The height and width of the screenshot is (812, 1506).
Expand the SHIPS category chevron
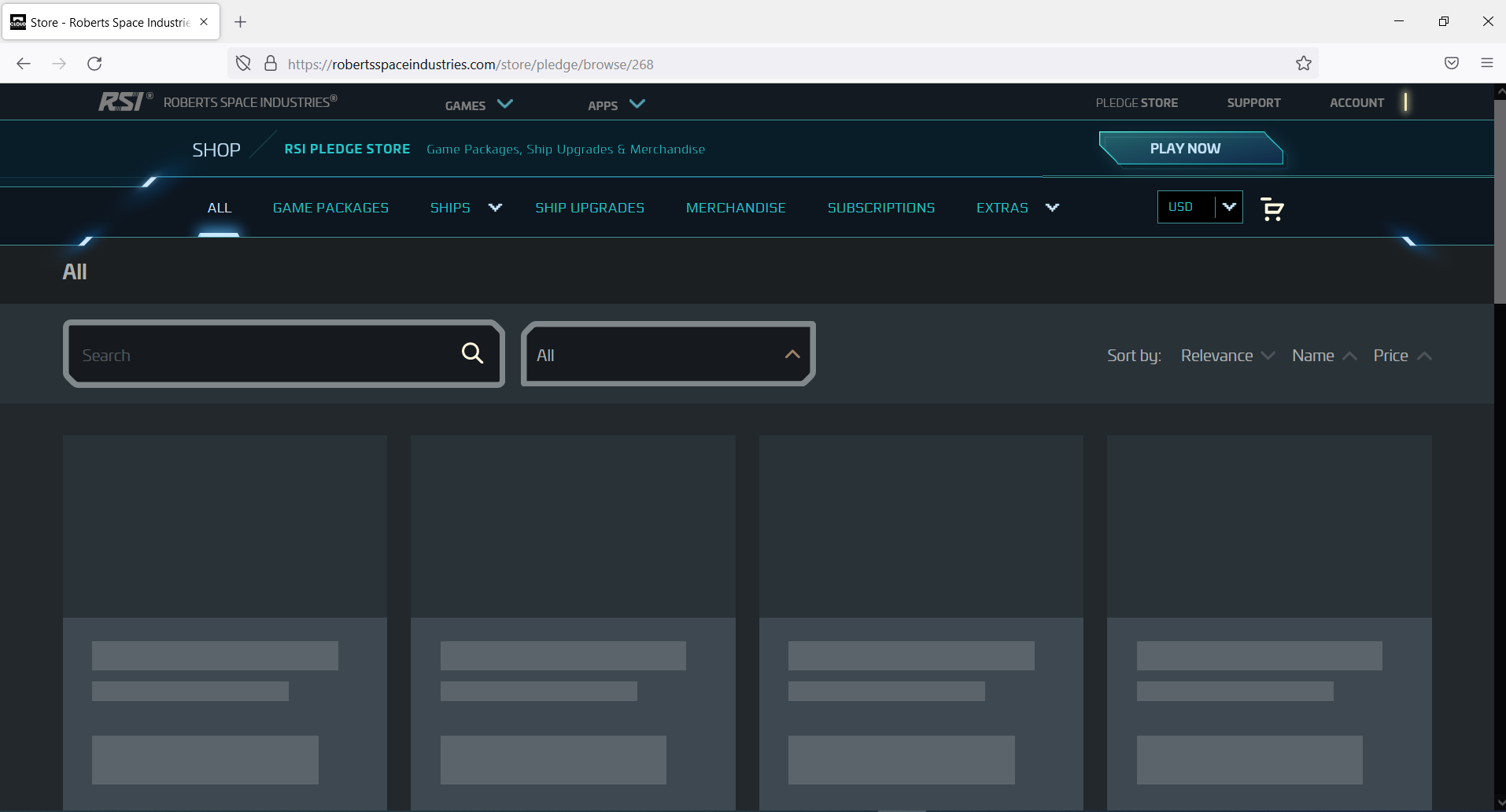495,208
